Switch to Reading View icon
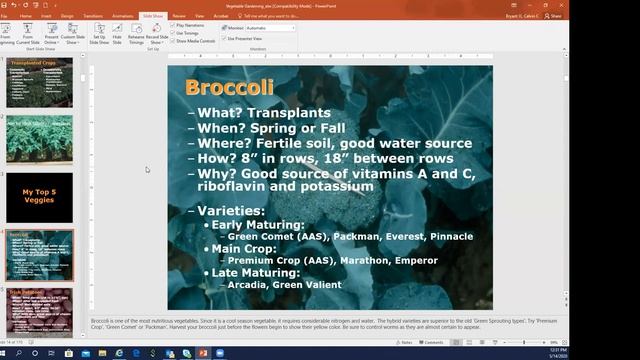Viewport: 640px width, 360px height. (x=482, y=342)
